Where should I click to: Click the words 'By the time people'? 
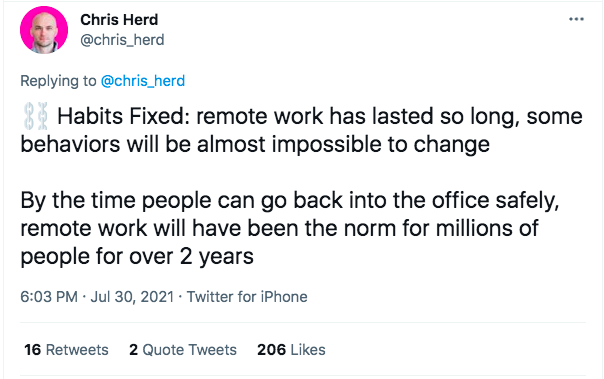pos(116,201)
